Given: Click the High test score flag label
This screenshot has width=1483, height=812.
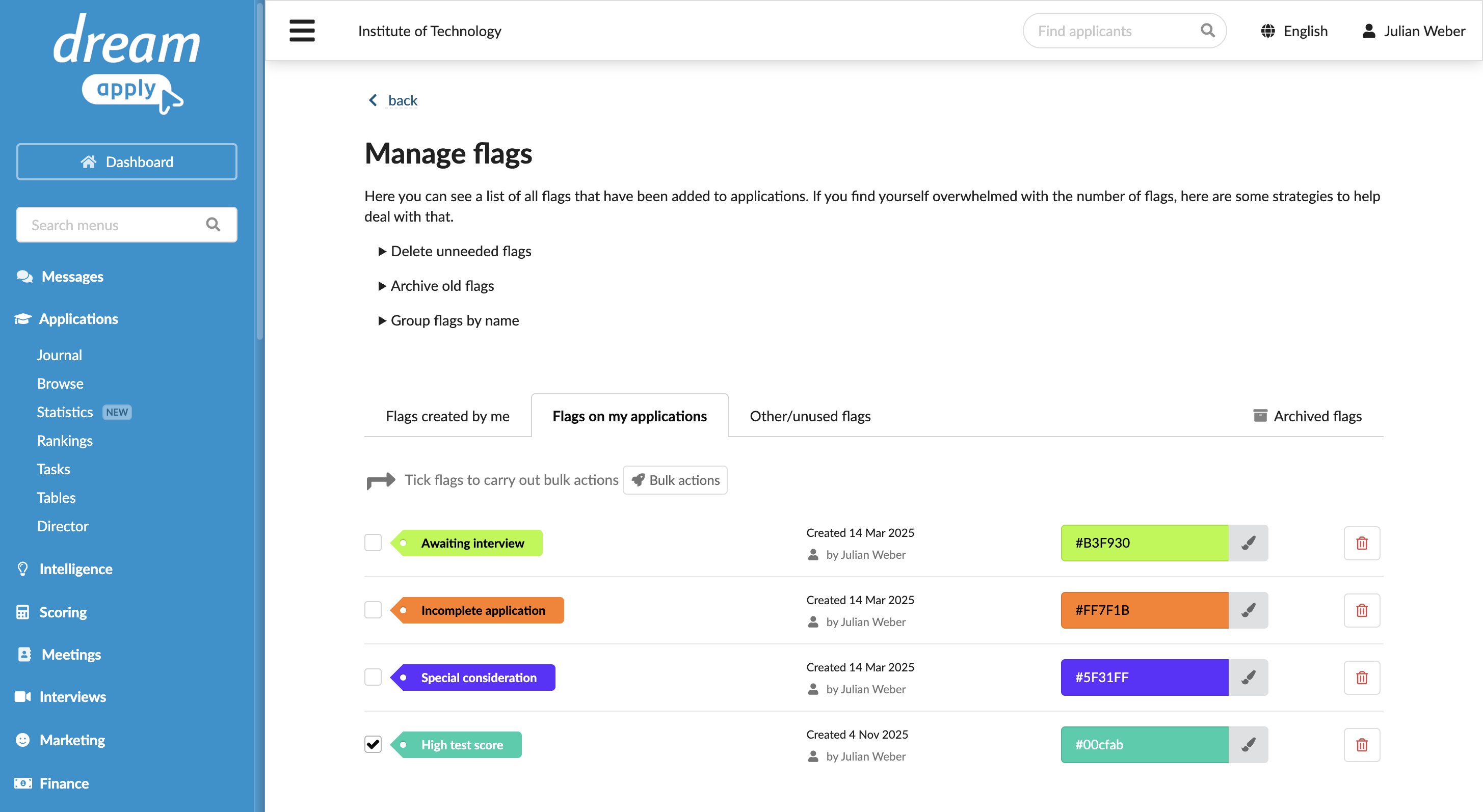Looking at the screenshot, I should (456, 745).
